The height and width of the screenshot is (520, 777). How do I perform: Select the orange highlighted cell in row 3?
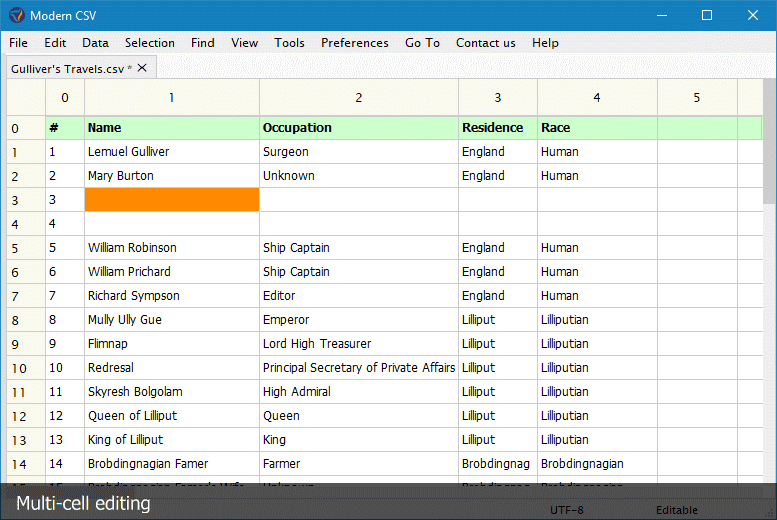[x=171, y=200]
